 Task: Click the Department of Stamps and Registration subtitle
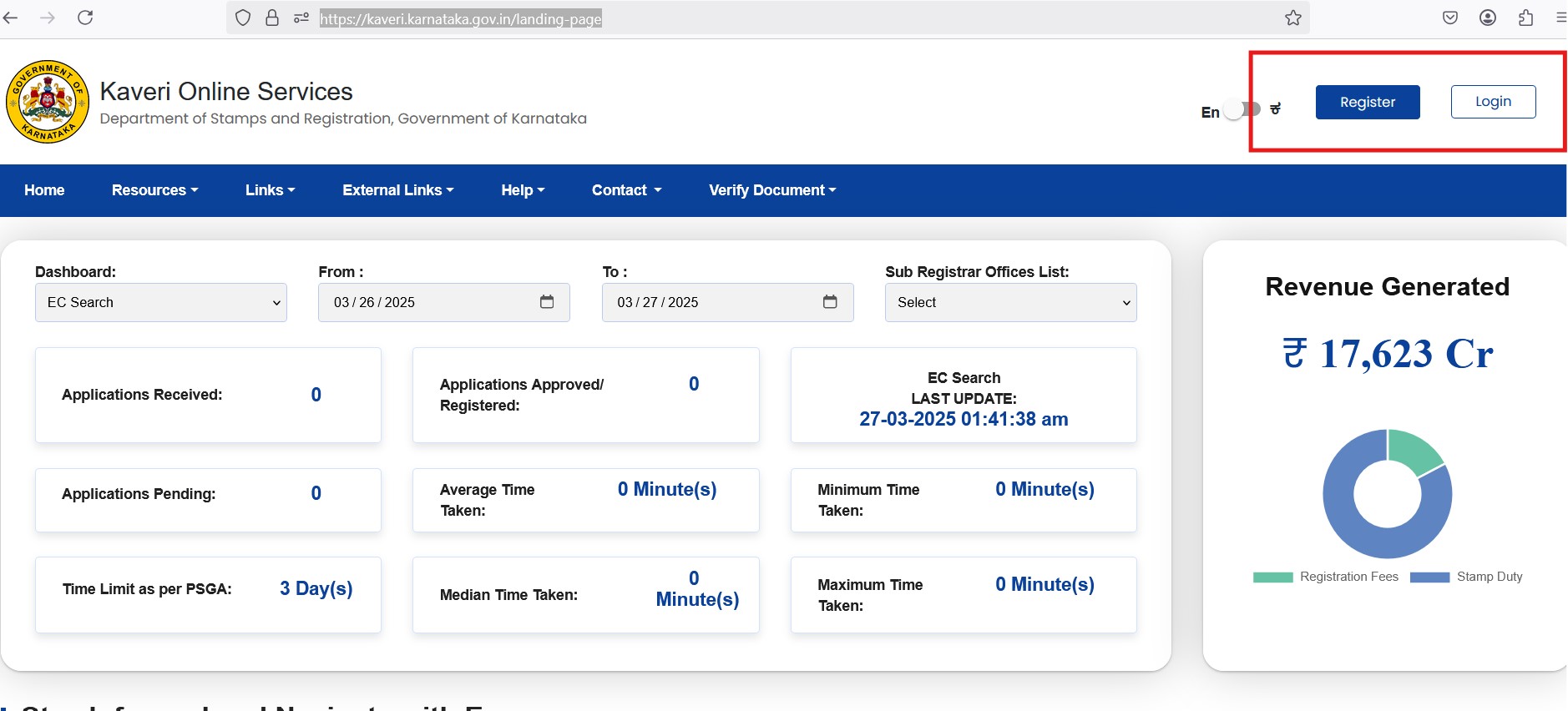point(343,118)
